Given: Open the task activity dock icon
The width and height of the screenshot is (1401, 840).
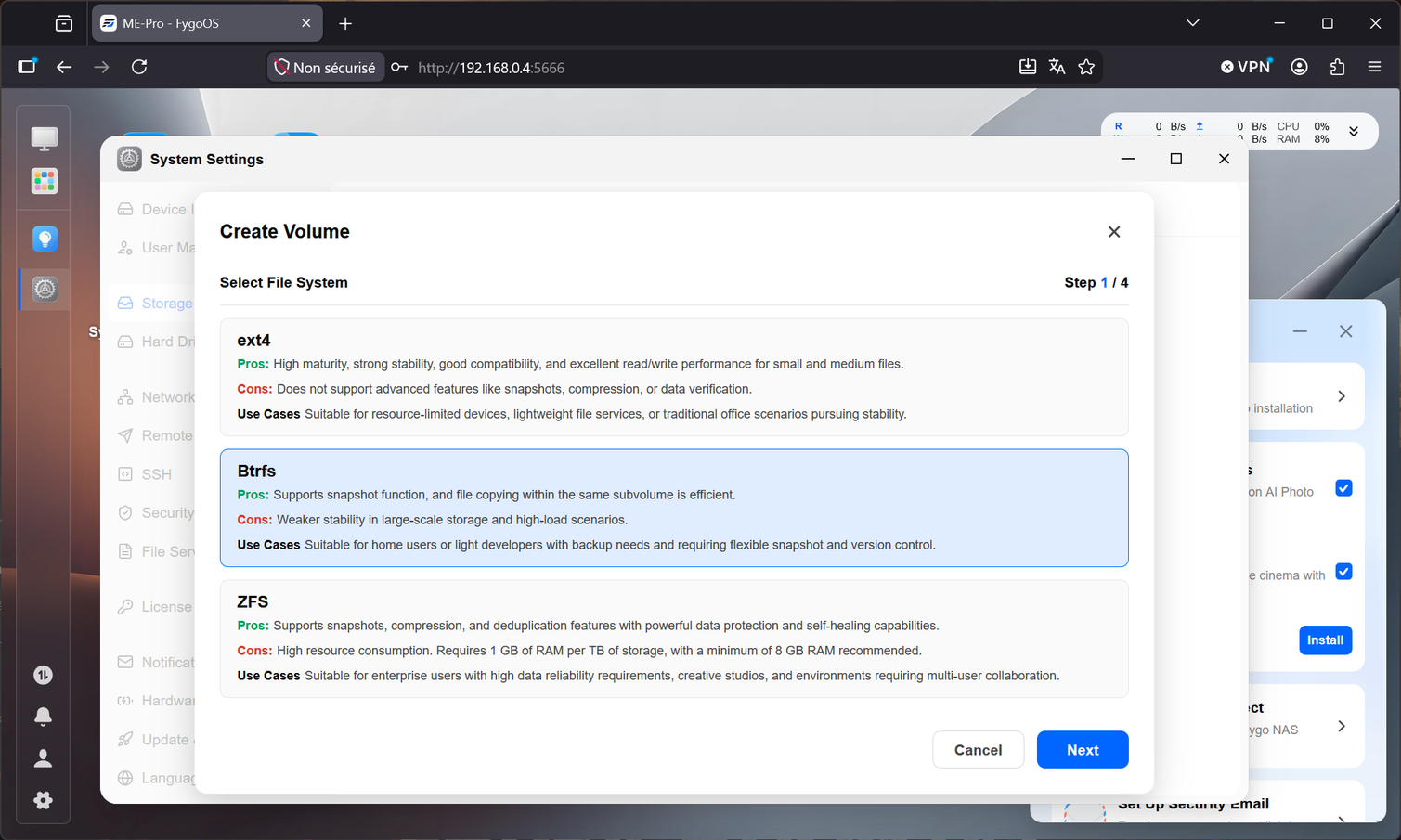Looking at the screenshot, I should coord(43,675).
